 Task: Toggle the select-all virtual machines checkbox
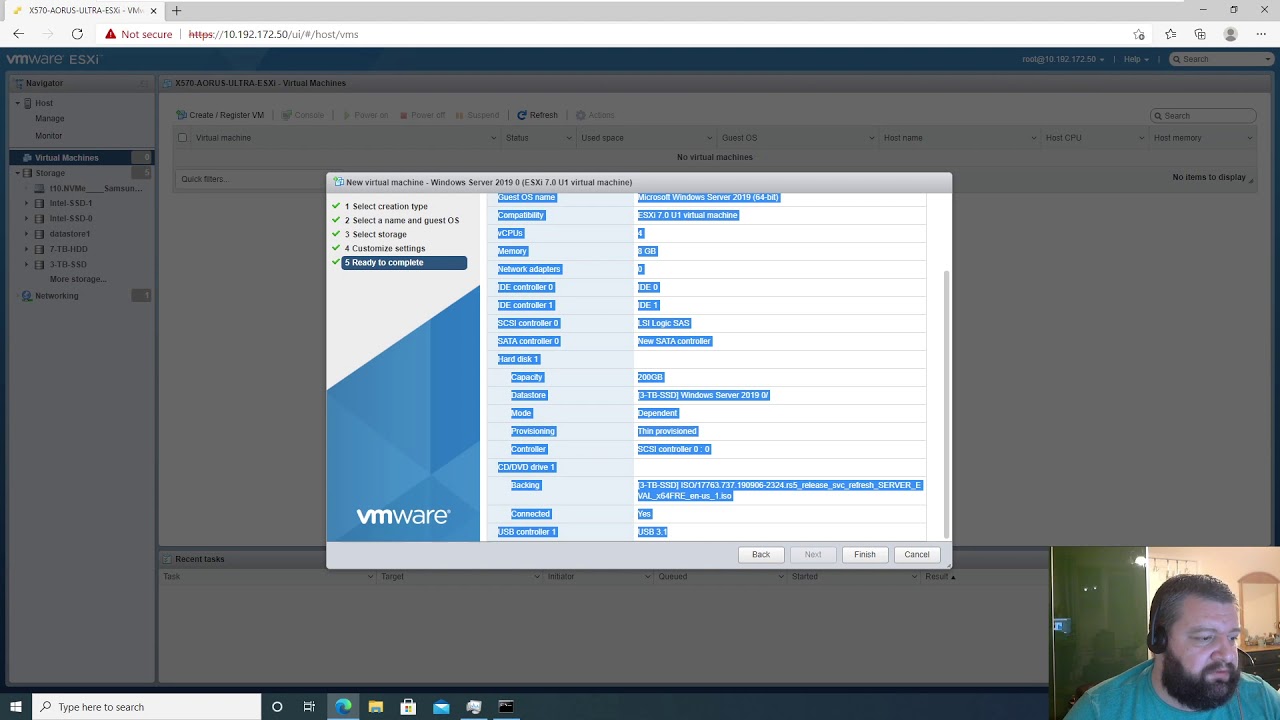[182, 138]
